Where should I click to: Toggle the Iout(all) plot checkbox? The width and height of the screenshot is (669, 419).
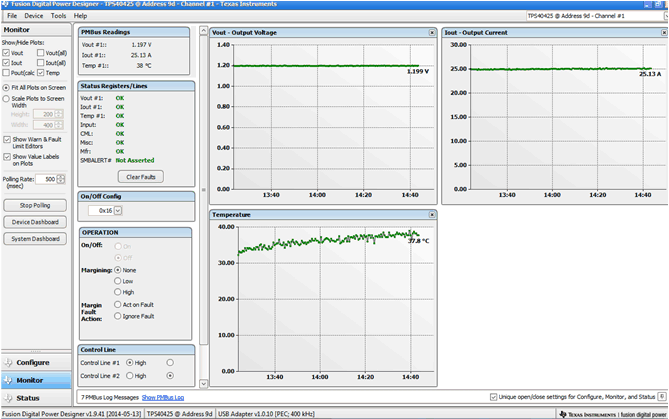click(x=41, y=63)
